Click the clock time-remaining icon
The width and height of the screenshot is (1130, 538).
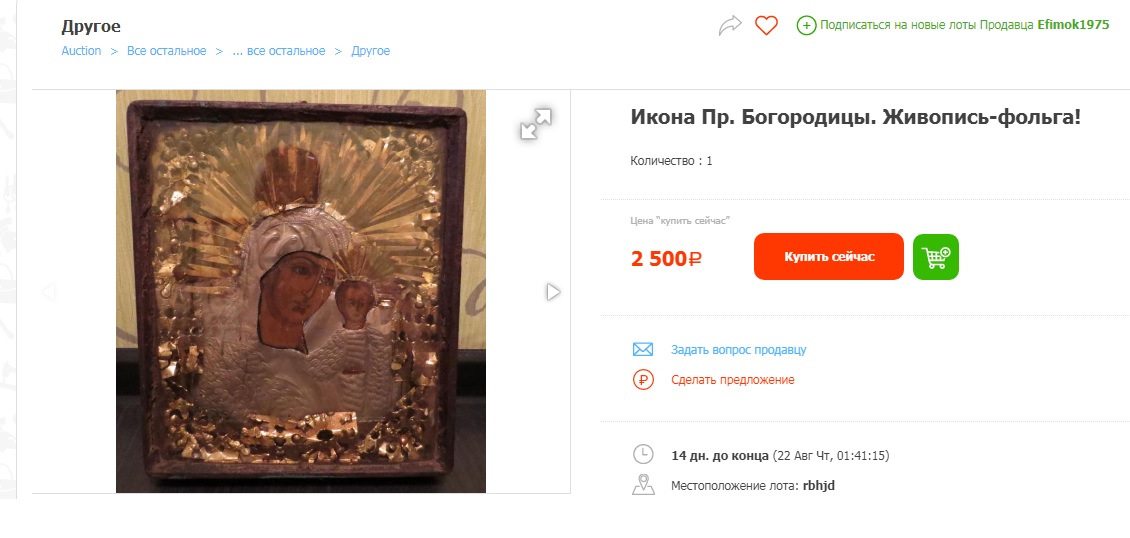(643, 455)
